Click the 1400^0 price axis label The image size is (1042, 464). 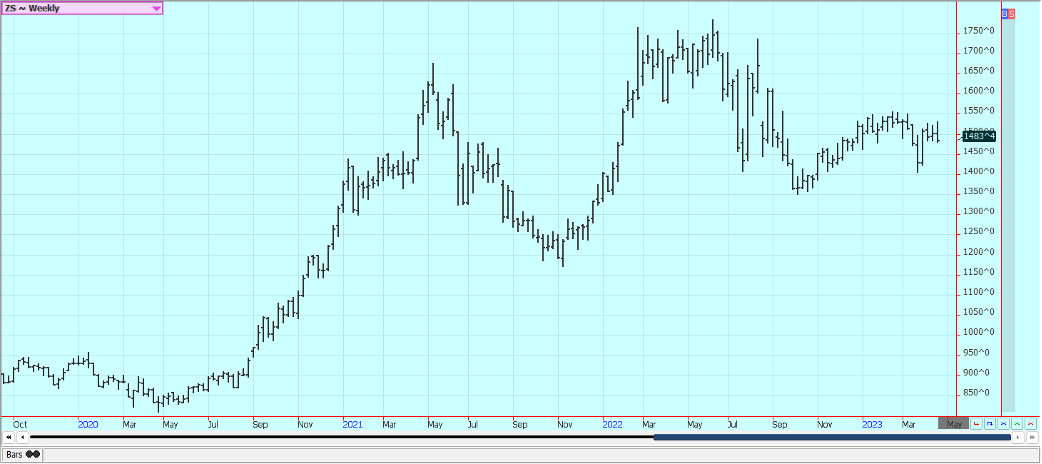coord(979,172)
